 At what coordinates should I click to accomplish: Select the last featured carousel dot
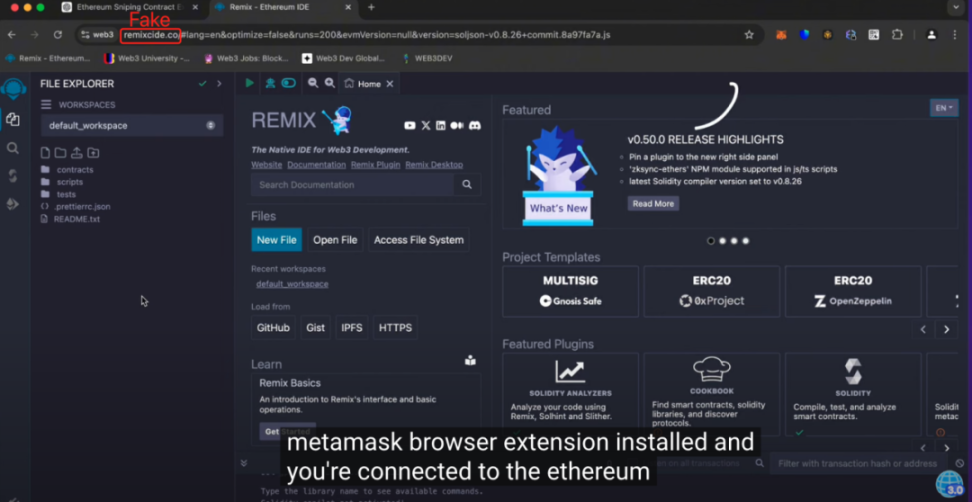coord(746,241)
